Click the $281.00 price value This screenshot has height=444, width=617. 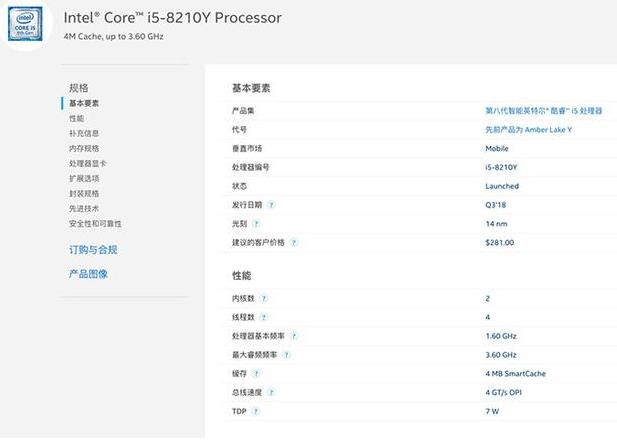coord(500,242)
